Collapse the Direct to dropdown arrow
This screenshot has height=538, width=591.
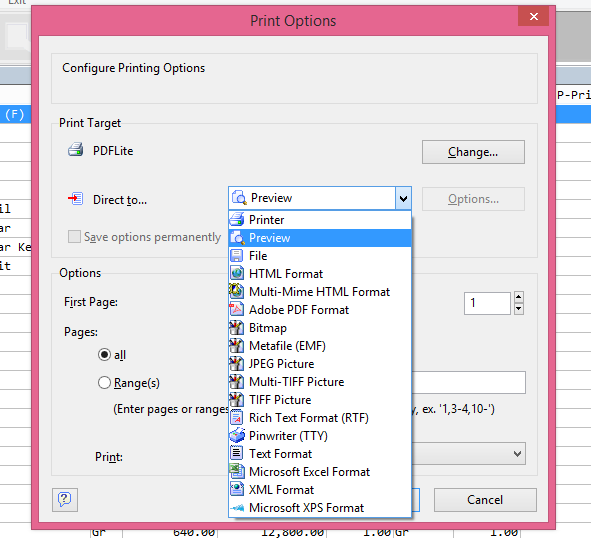[403, 198]
